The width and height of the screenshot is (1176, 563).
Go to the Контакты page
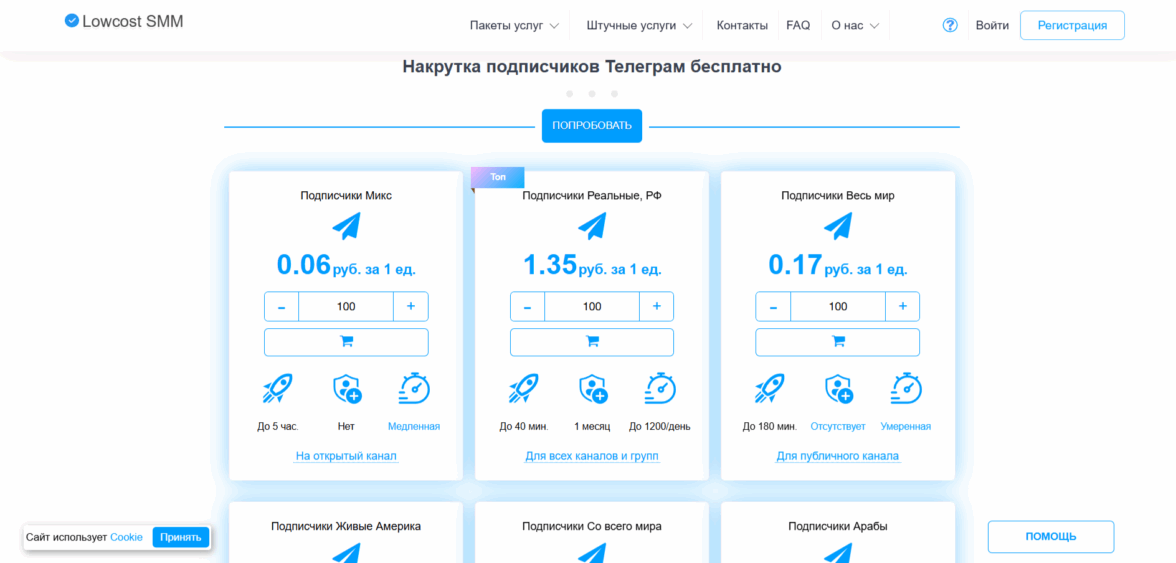[742, 26]
